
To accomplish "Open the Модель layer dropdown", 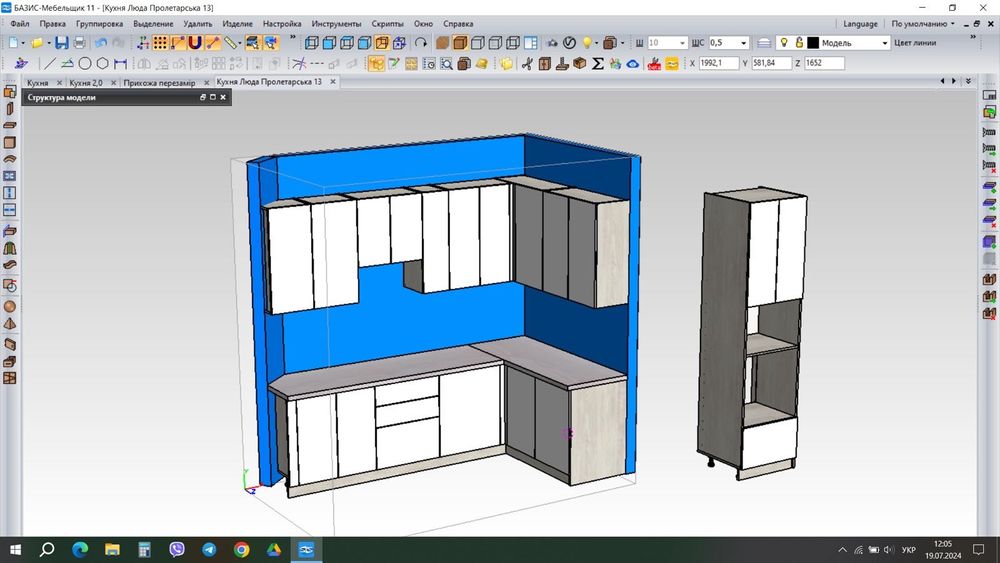I will pos(884,43).
